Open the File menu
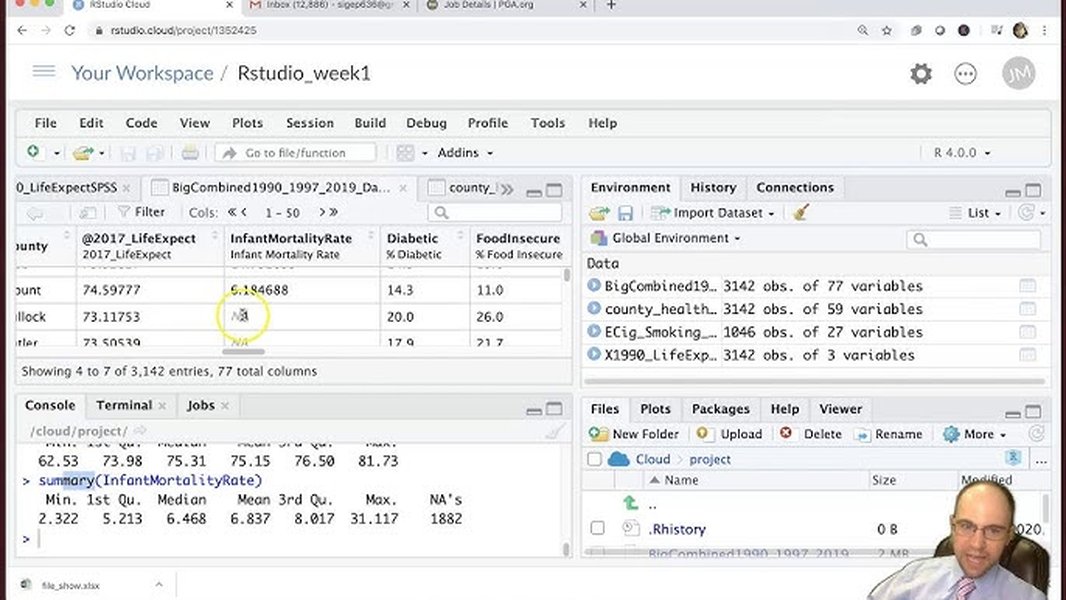Image resolution: width=1066 pixels, height=600 pixels. [46, 123]
